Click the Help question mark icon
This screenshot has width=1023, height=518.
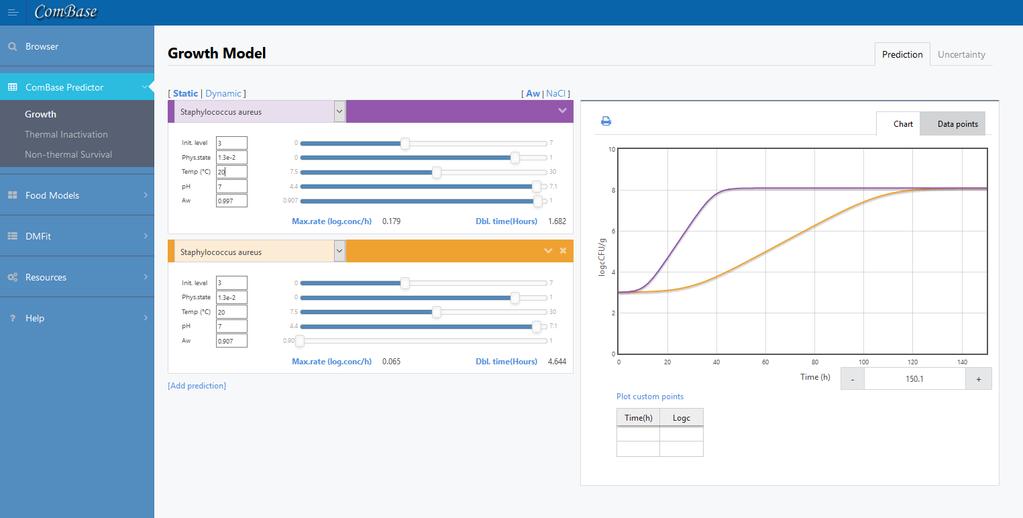(12, 318)
